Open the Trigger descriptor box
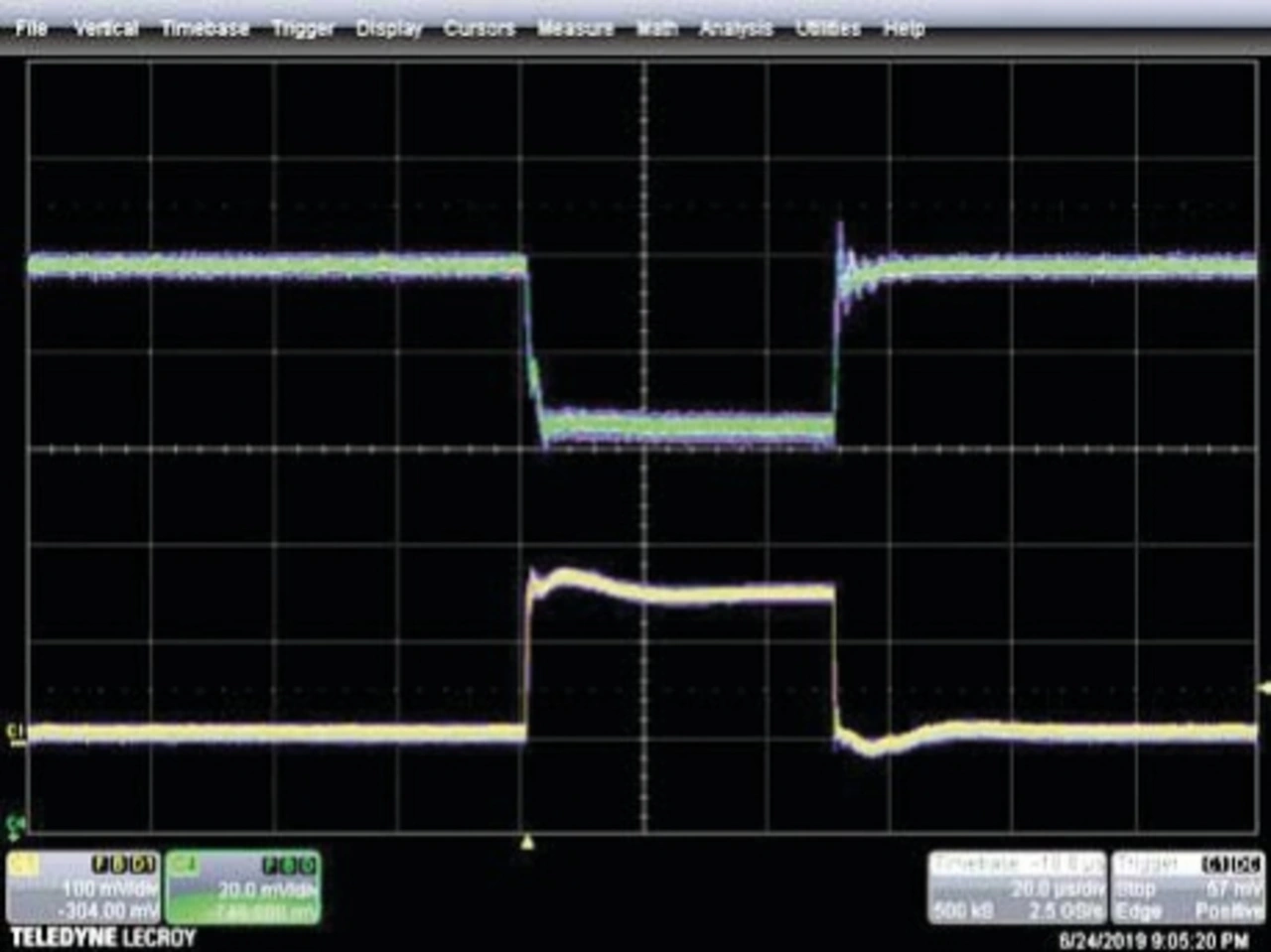The width and height of the screenshot is (1271, 952). (x=1188, y=886)
